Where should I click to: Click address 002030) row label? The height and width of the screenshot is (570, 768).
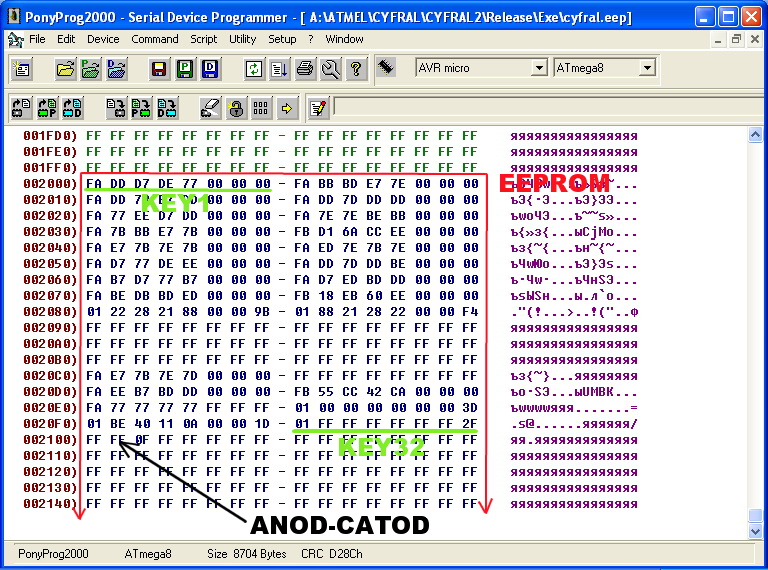(x=50, y=232)
